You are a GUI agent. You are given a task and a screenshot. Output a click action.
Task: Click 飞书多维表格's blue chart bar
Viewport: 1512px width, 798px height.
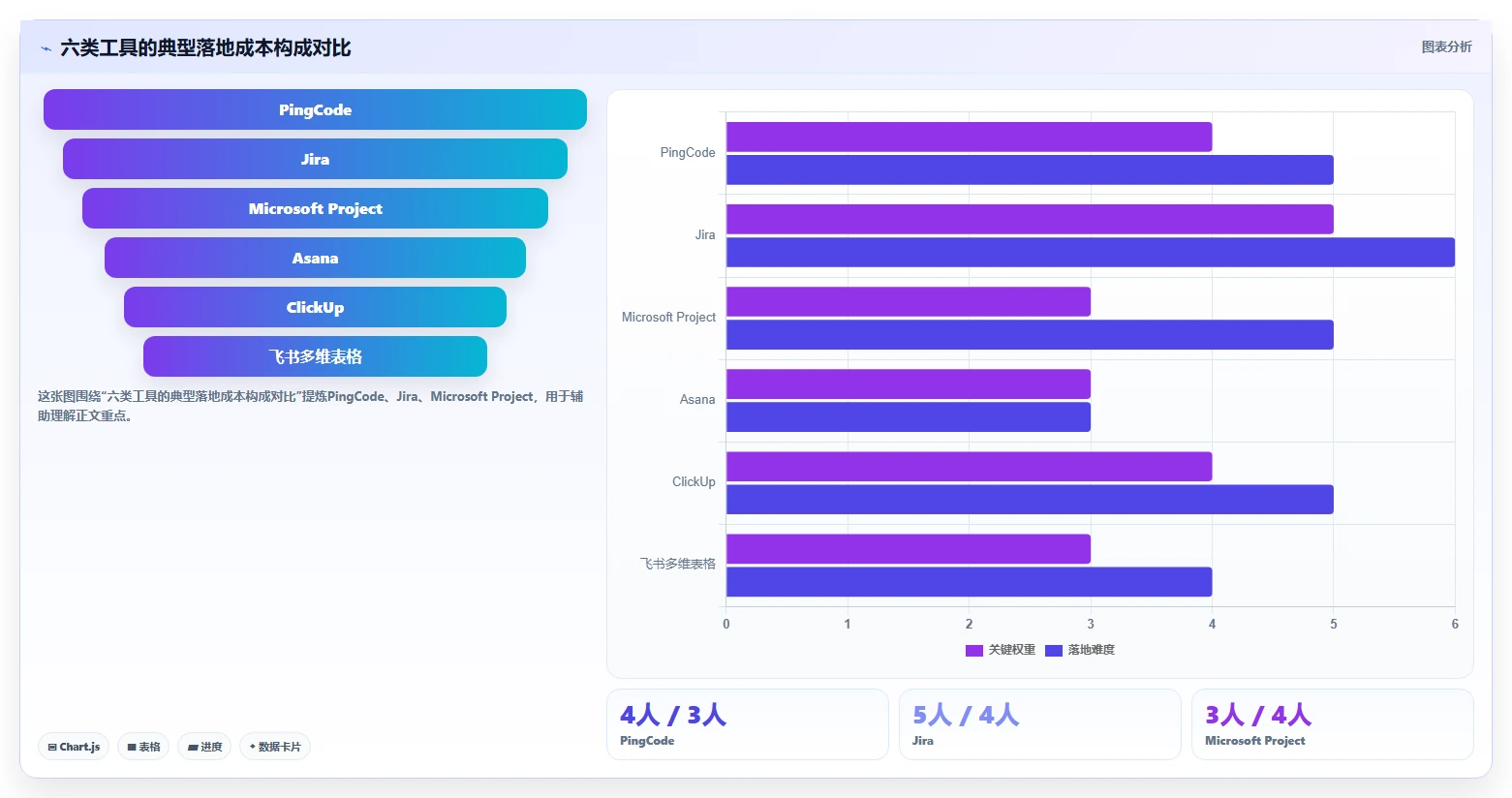(x=969, y=581)
